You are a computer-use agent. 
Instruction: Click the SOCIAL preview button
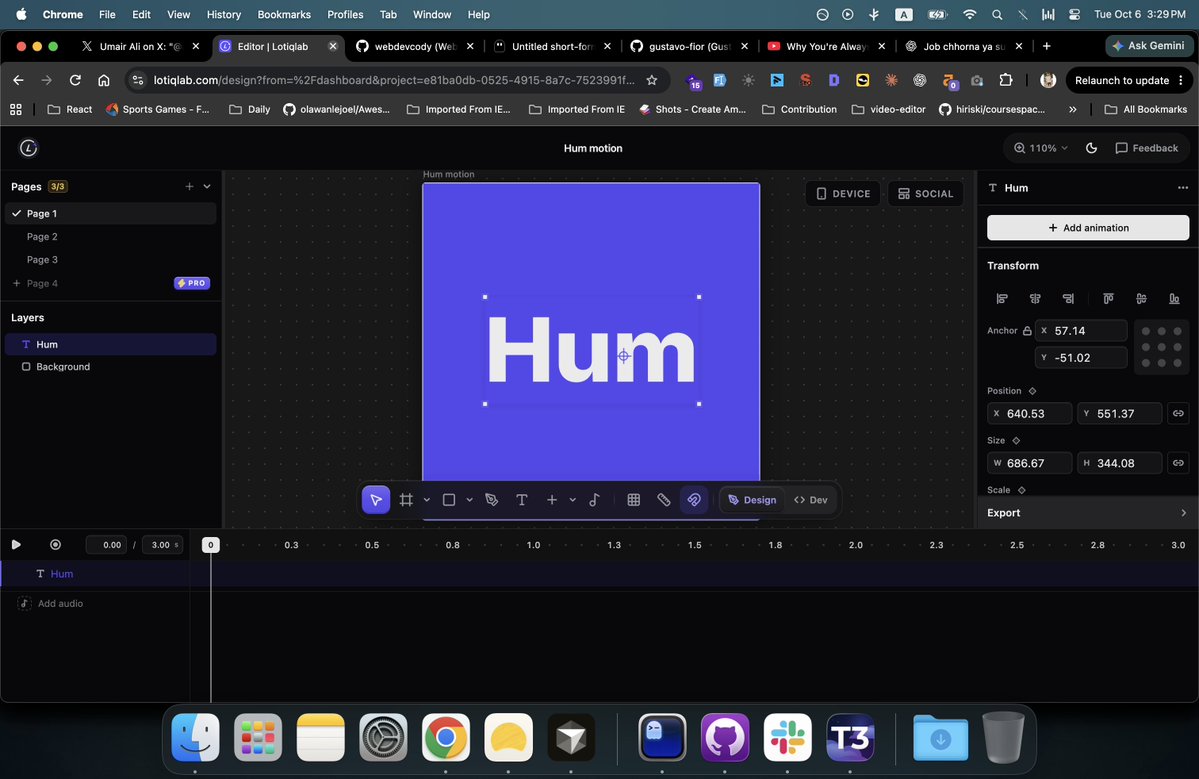pyautogui.click(x=925, y=193)
